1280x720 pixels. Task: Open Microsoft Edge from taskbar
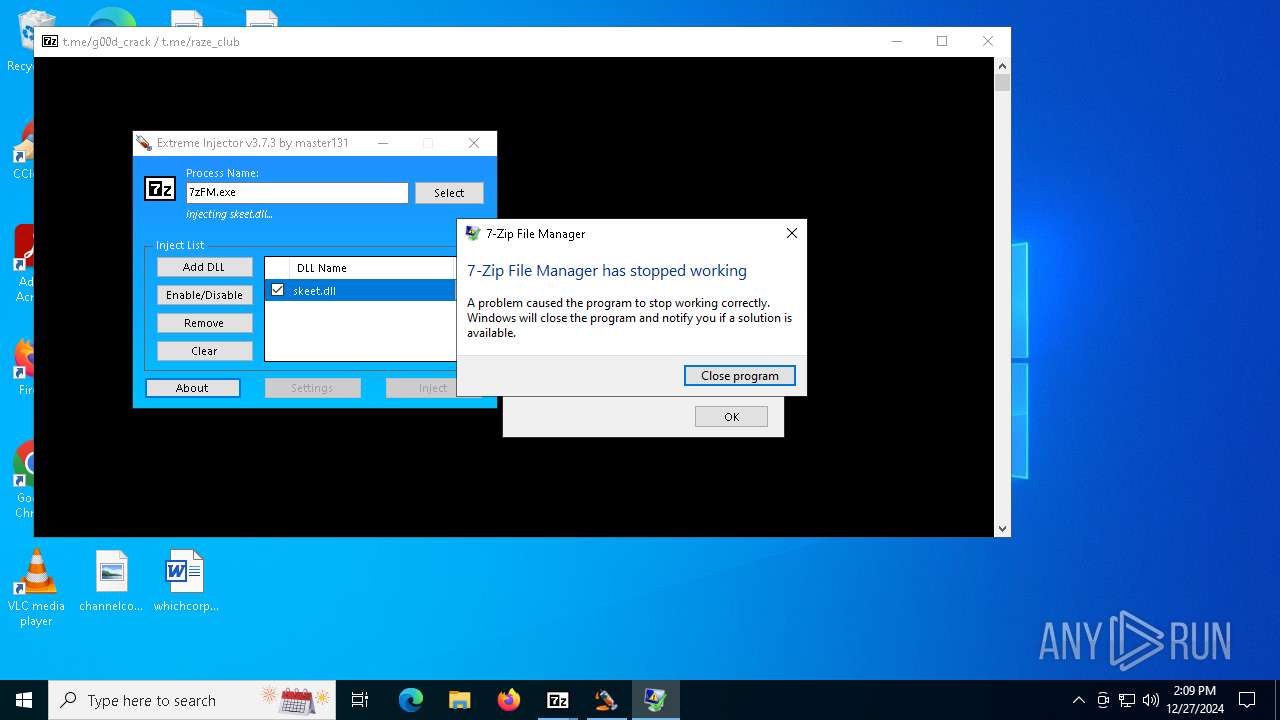click(411, 700)
